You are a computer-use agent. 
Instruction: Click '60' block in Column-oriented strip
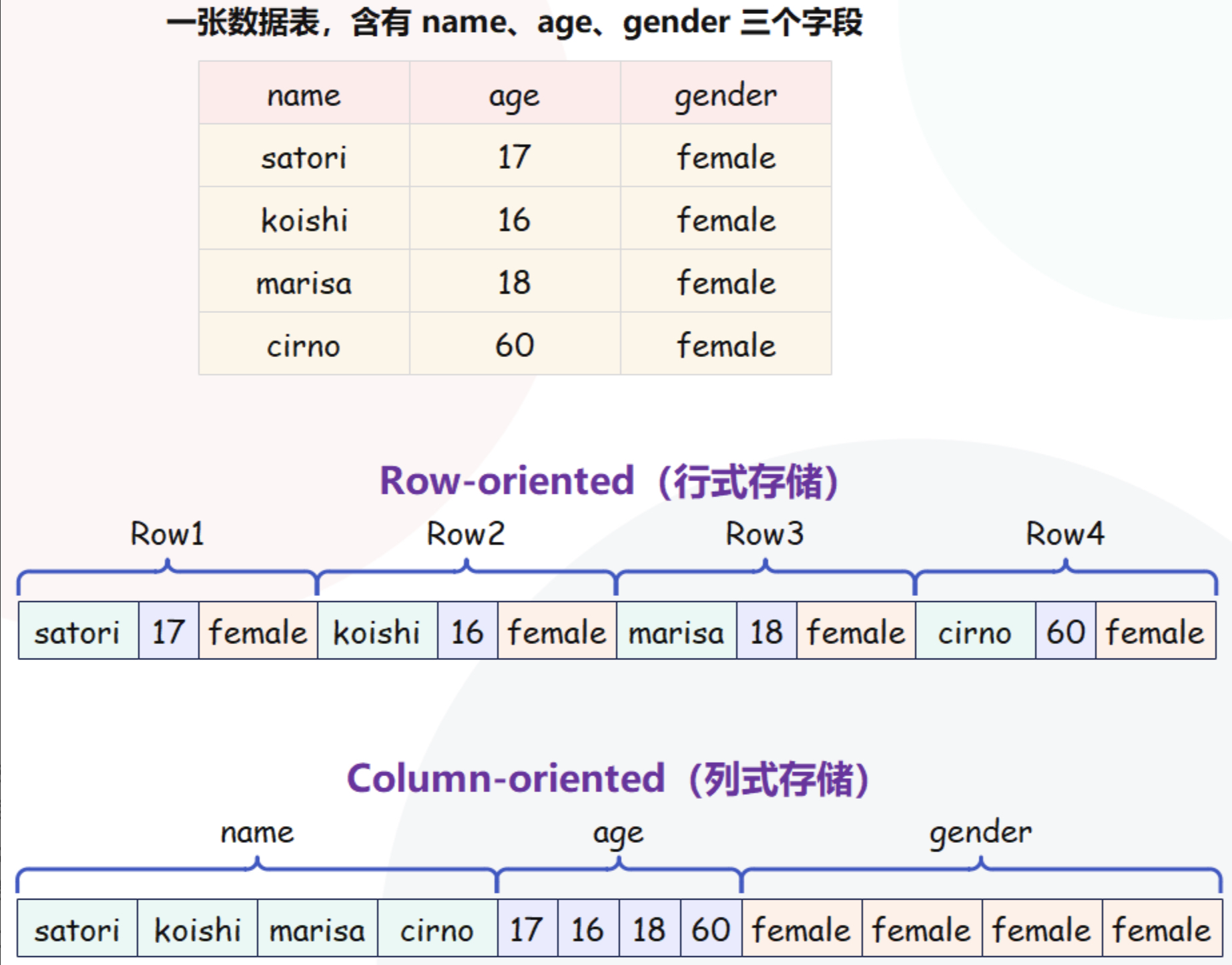pyautogui.click(x=711, y=928)
